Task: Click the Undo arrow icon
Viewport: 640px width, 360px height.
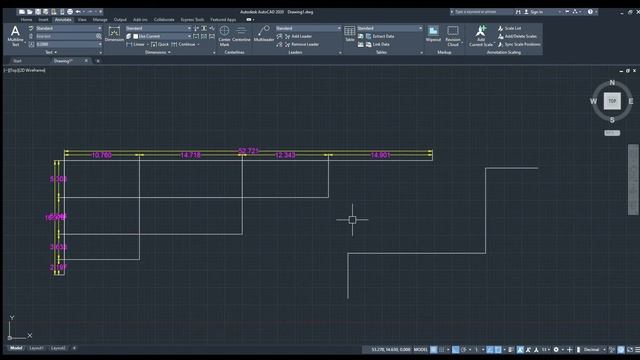Action: coord(78,12)
